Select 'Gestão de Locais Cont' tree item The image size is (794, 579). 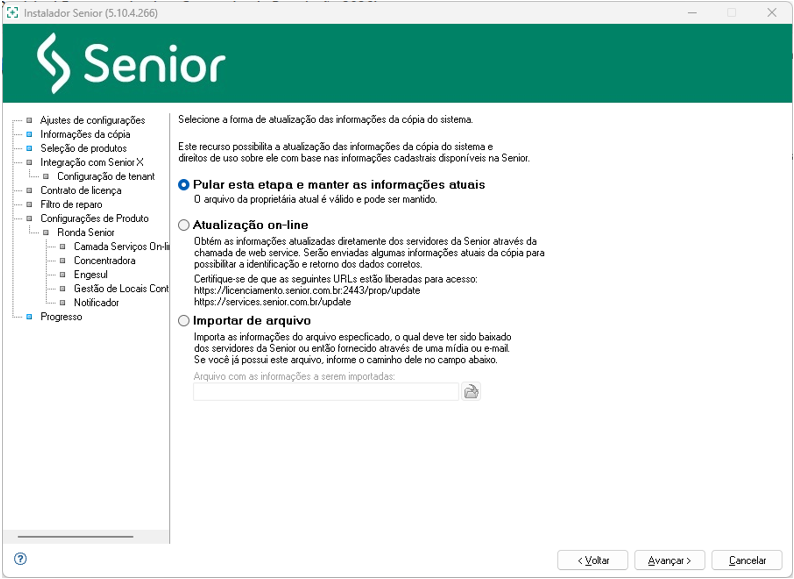121,289
